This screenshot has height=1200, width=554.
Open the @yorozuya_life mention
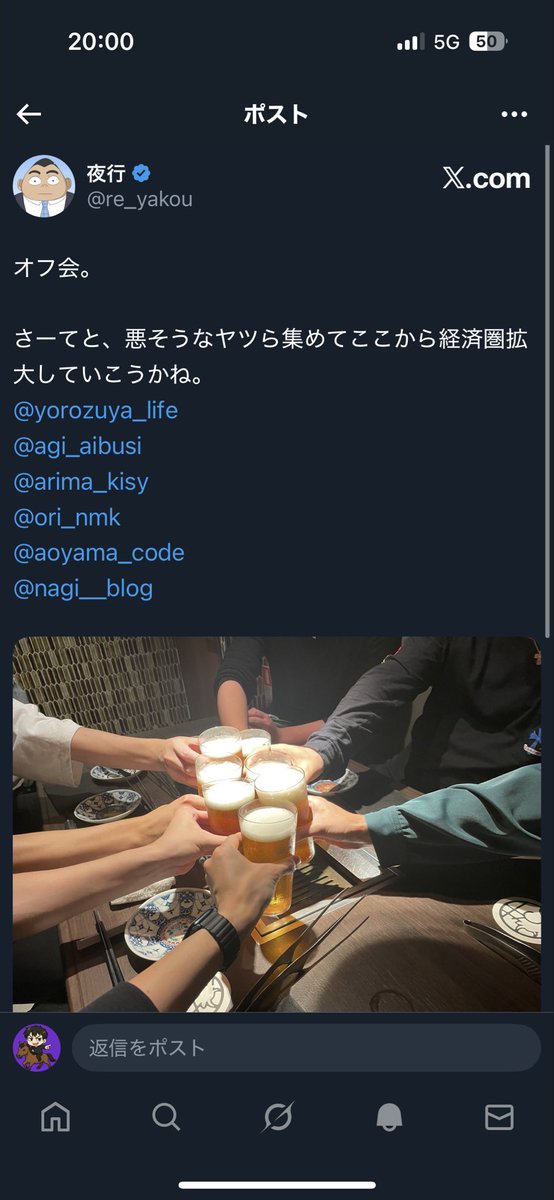(x=96, y=411)
